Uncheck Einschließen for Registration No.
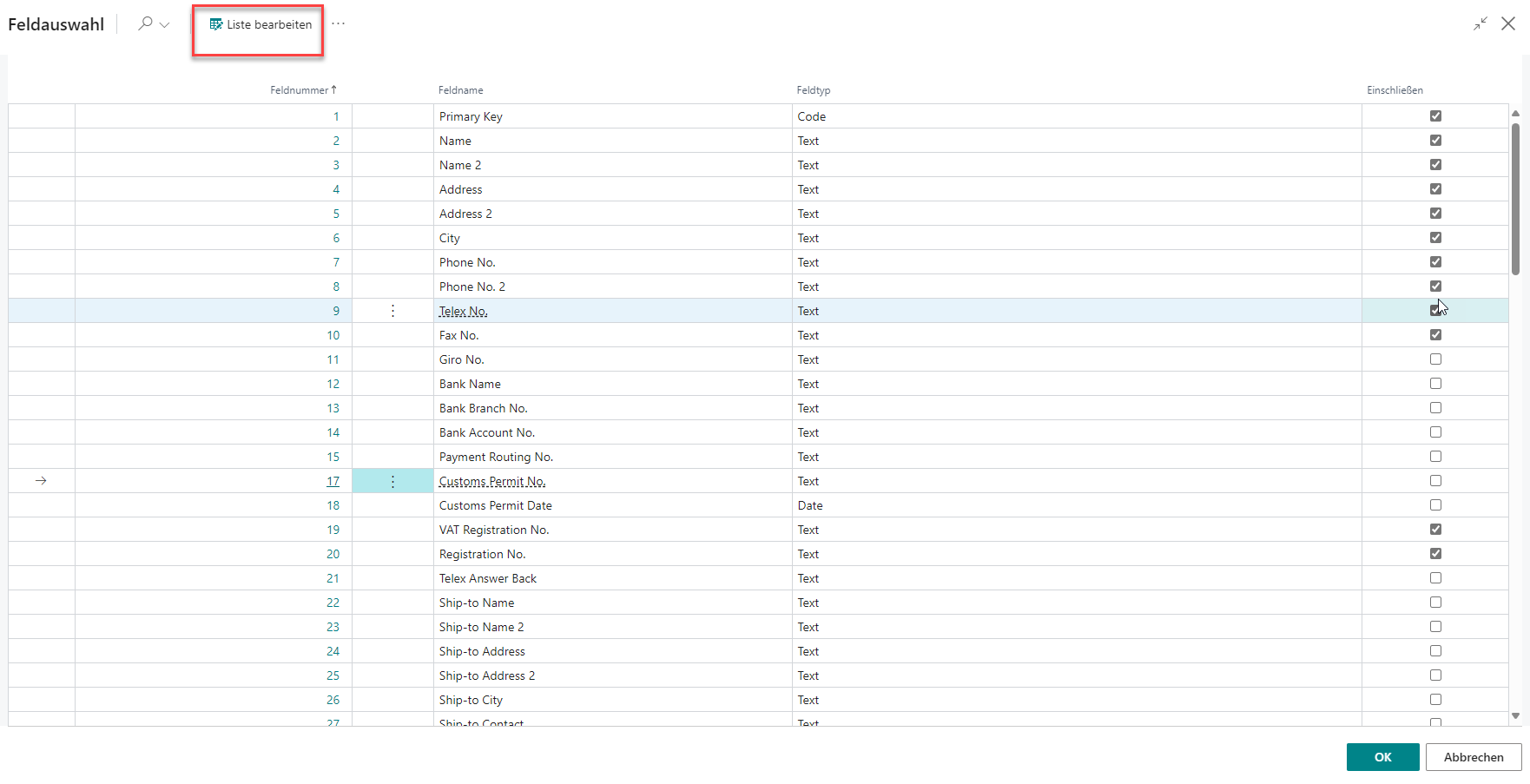Screen dimensions: 1530x784 (1435, 554)
